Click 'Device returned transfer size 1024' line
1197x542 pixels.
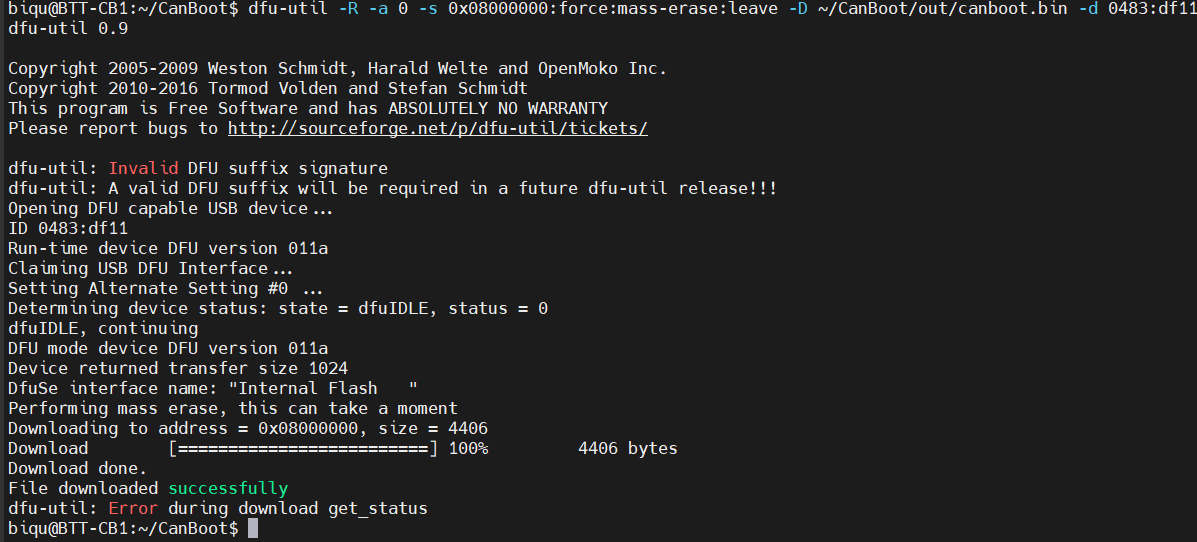click(178, 368)
